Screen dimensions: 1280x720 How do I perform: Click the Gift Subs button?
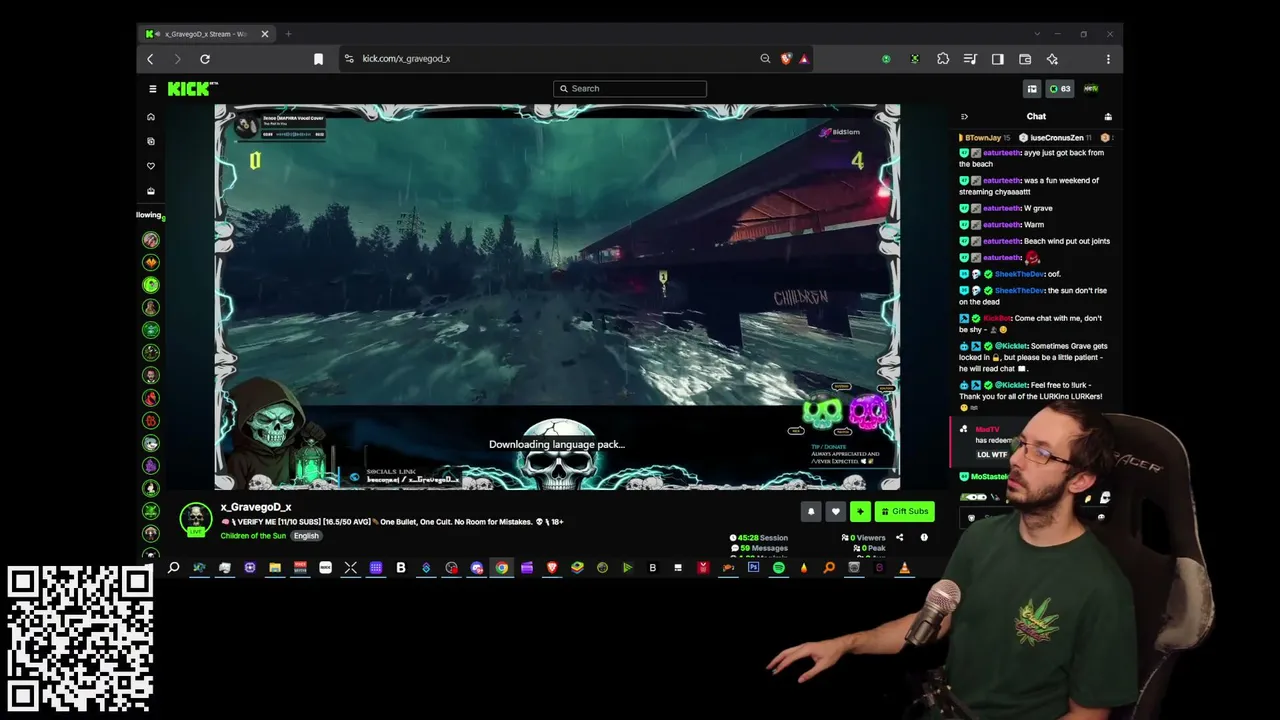point(904,512)
